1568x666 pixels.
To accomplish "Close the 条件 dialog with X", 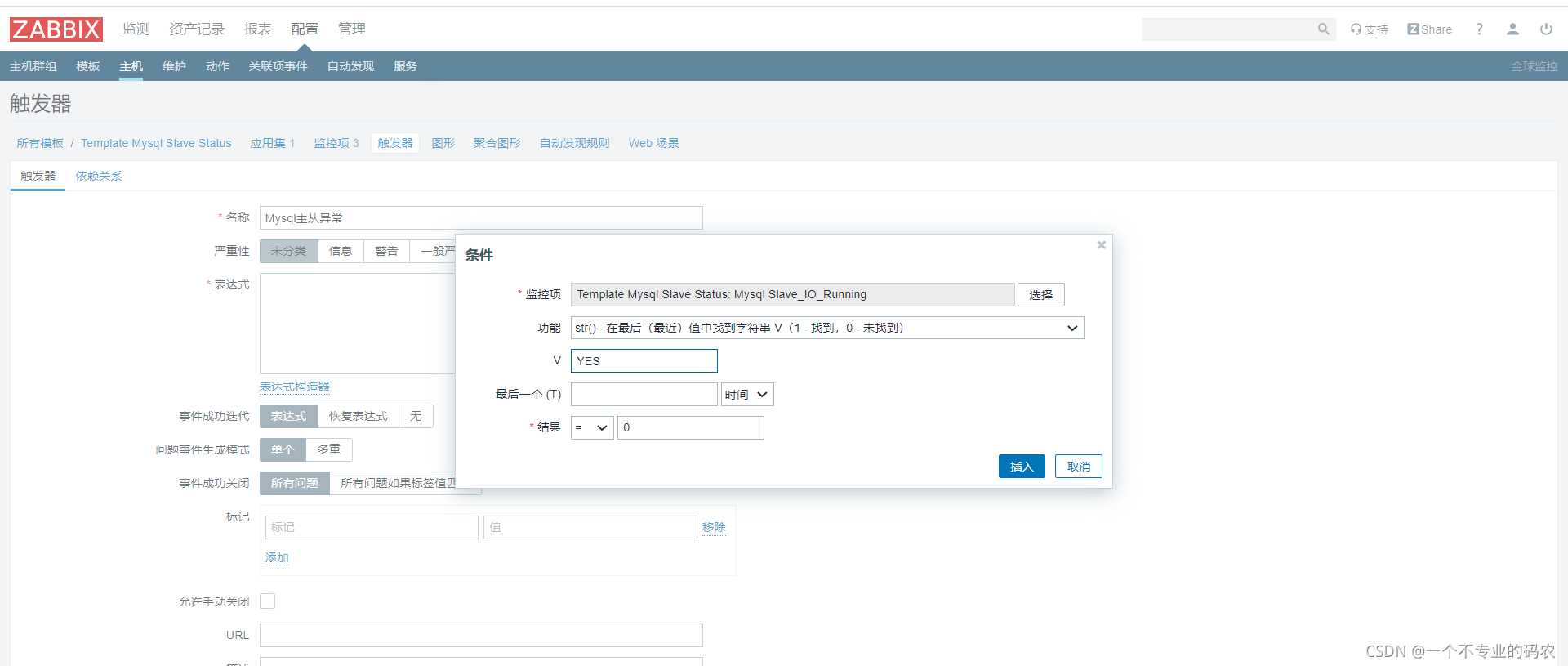I will (1101, 245).
